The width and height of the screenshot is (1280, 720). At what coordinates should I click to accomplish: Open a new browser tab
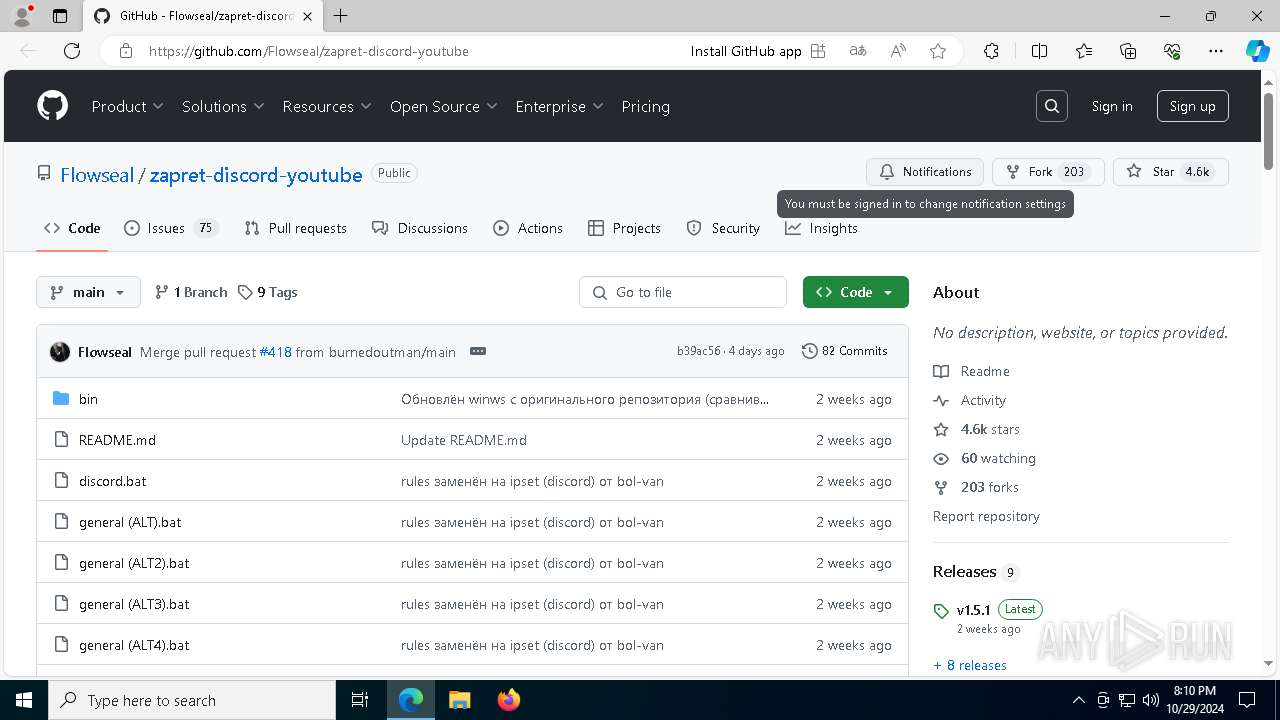341,16
